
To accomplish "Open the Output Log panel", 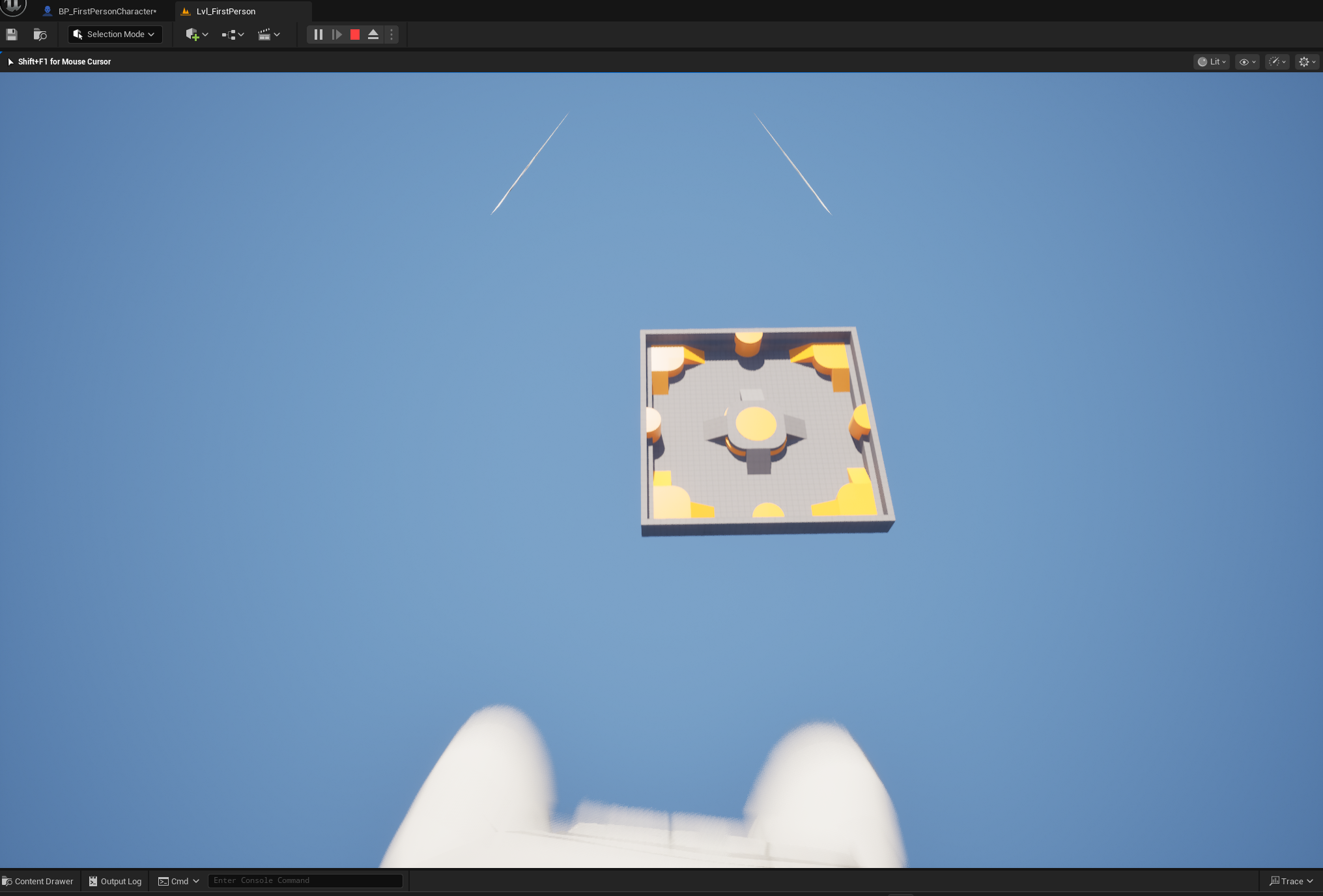I will (115, 881).
